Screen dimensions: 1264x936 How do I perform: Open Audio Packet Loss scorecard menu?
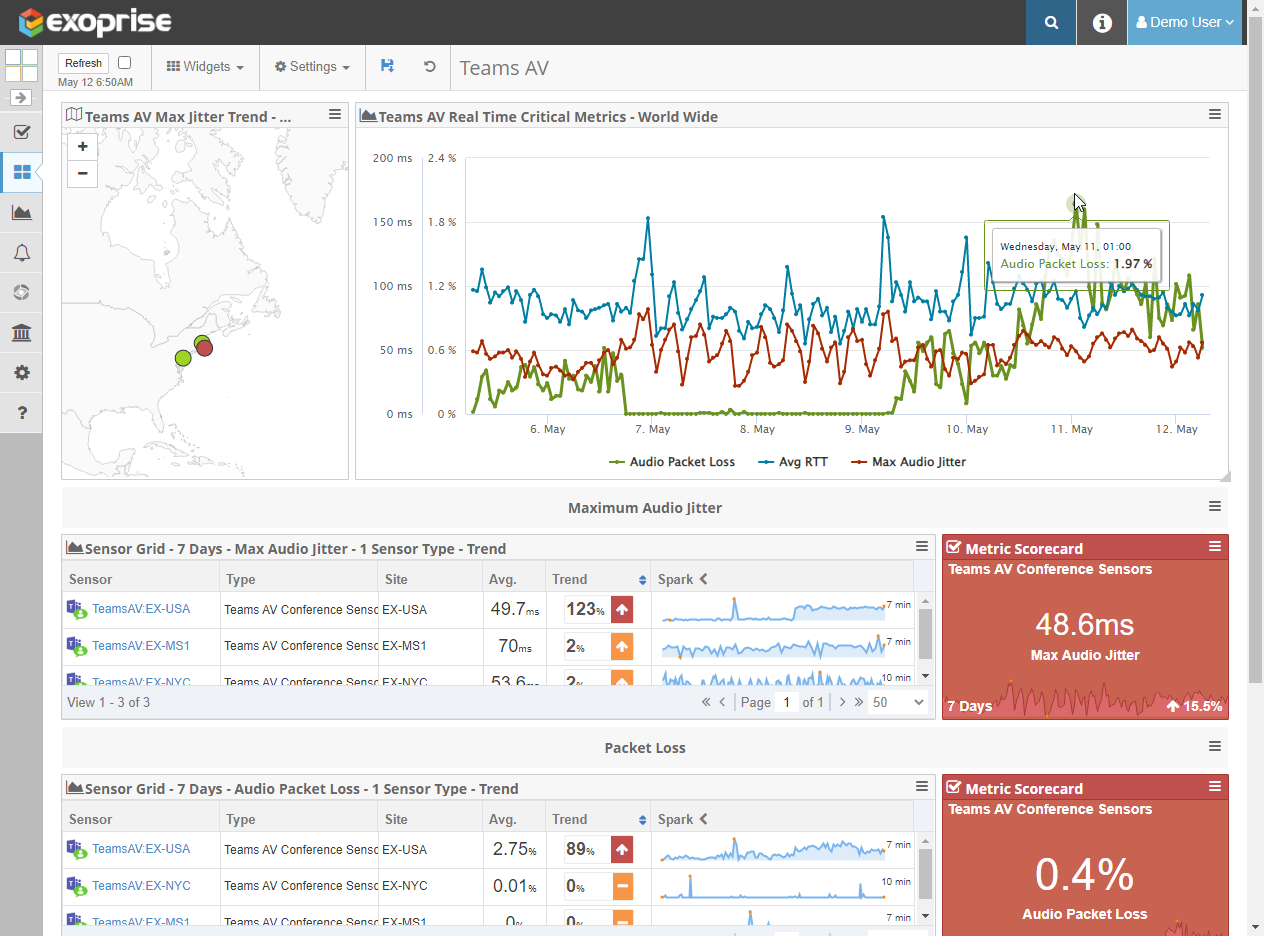[x=1215, y=786]
